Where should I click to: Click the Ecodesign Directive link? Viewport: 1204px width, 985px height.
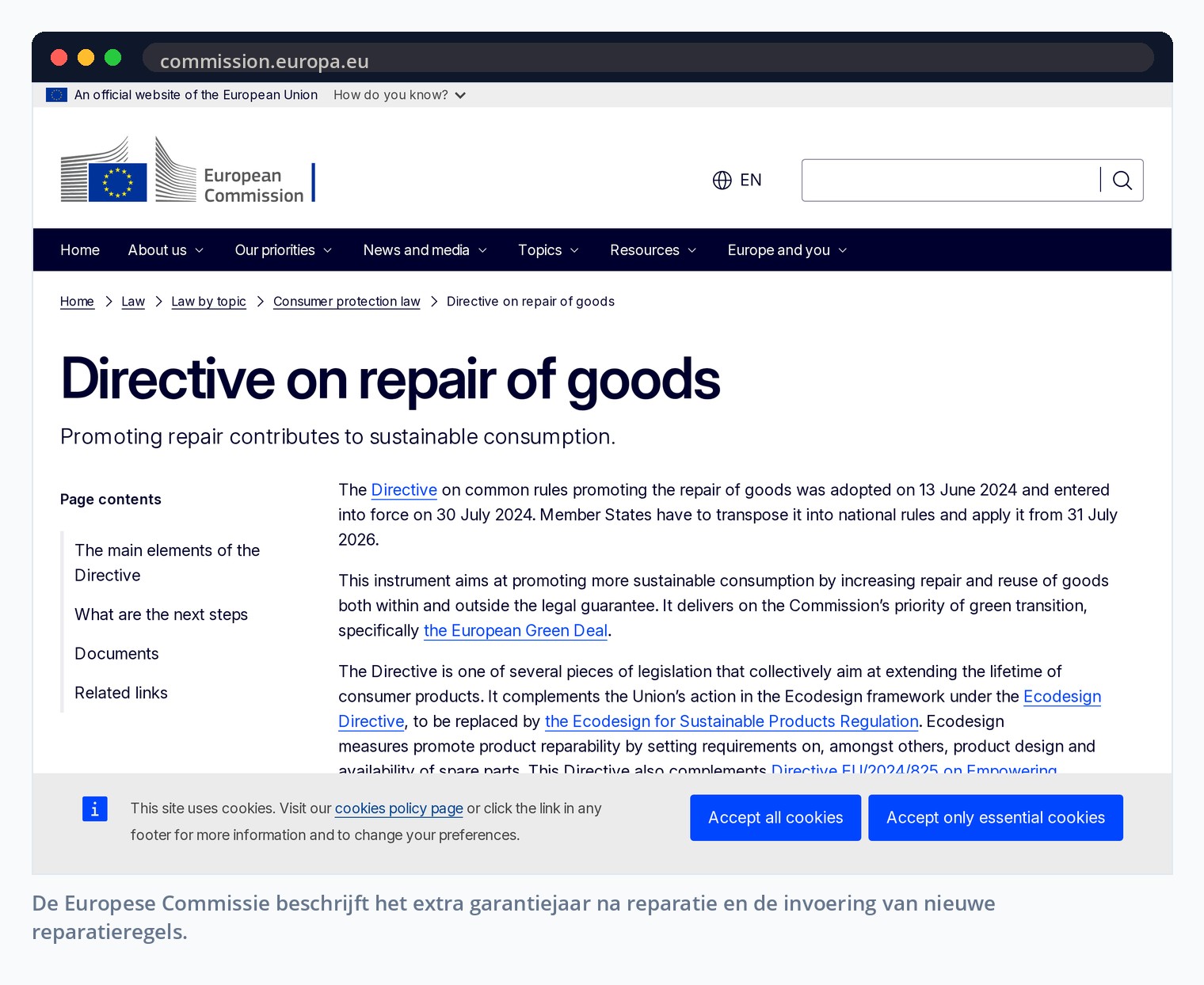pyautogui.click(x=1061, y=697)
